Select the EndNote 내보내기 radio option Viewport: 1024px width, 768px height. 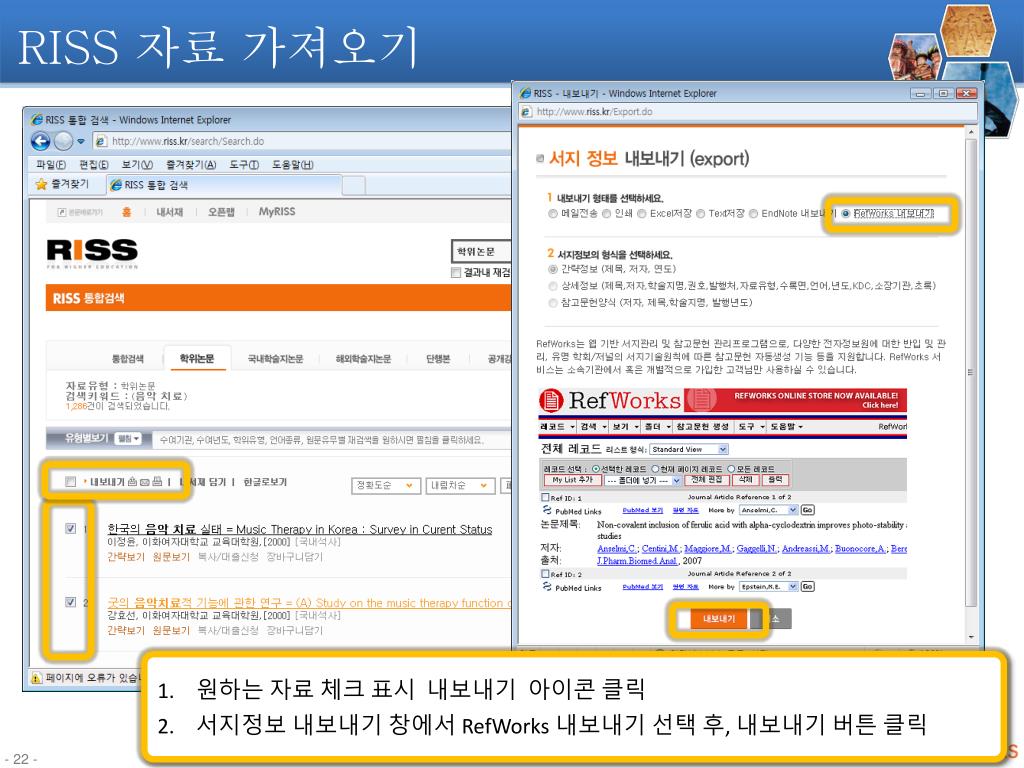point(754,214)
